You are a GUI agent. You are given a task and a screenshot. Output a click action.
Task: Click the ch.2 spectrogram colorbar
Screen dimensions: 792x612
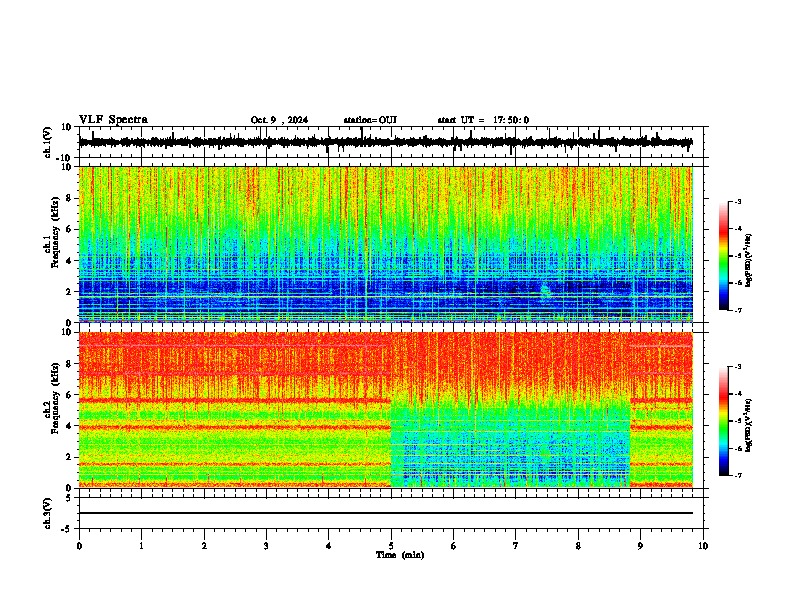tap(723, 421)
